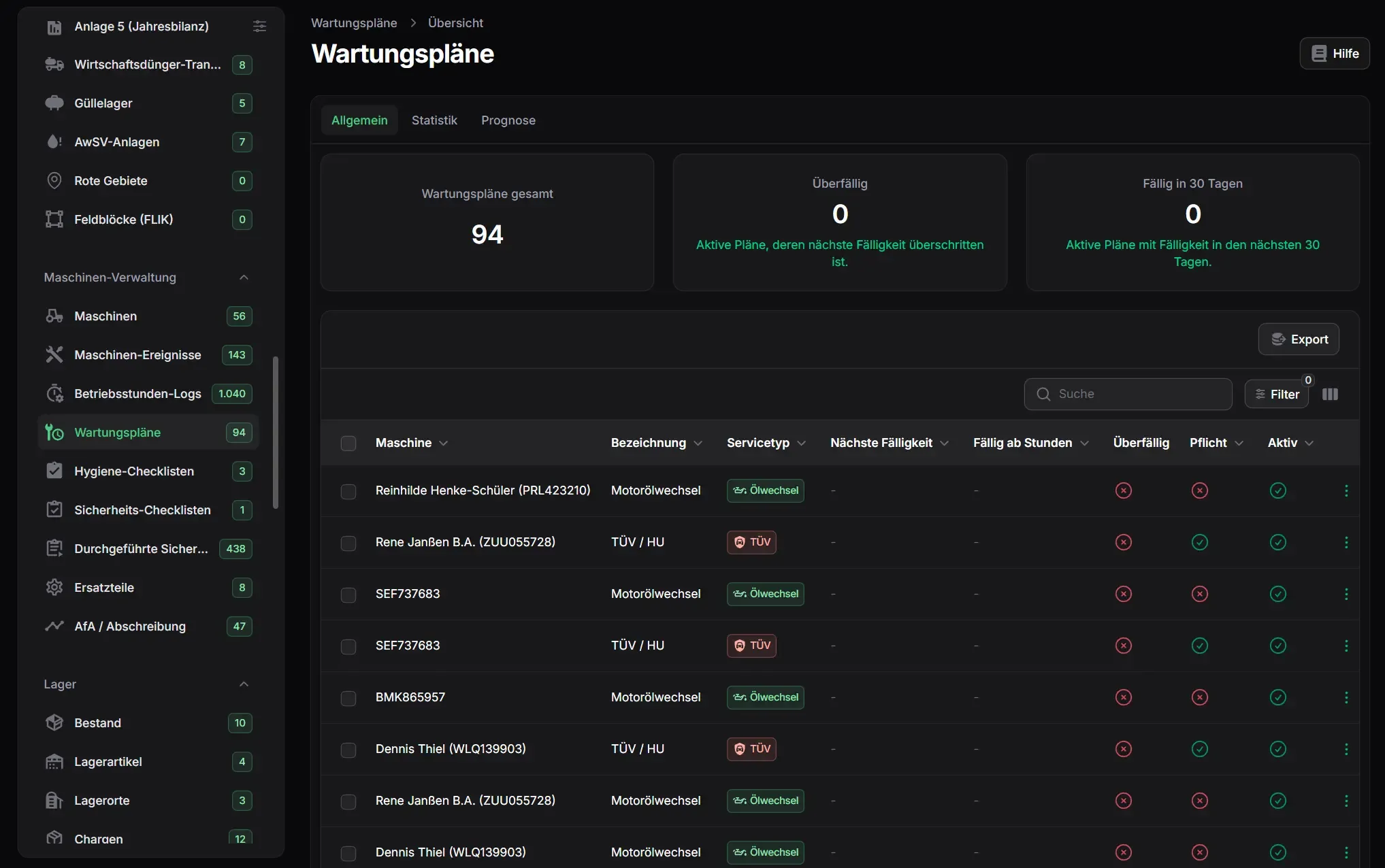Click the sidebar vertical scrollbar
The height and width of the screenshot is (868, 1385).
pos(275,433)
